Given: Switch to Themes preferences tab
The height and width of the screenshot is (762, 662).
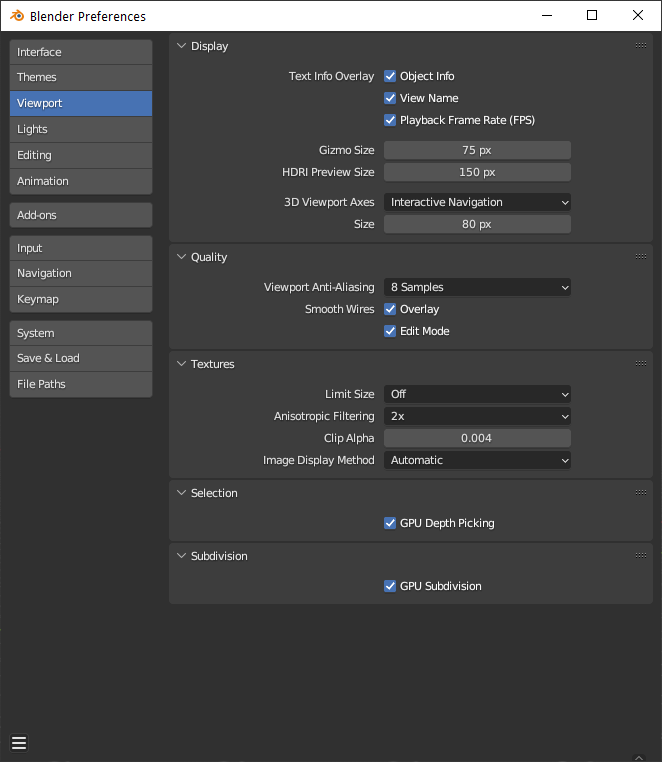Looking at the screenshot, I should tap(81, 77).
